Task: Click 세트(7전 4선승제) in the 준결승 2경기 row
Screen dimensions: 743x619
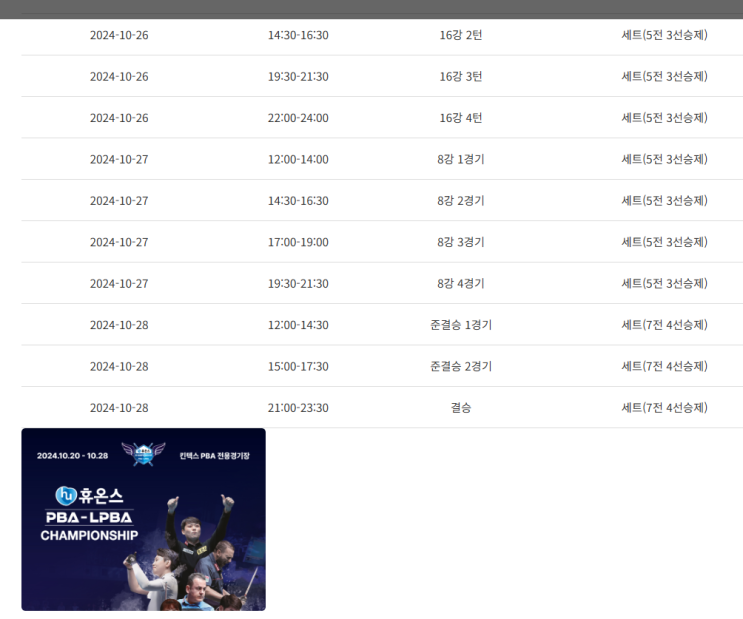Action: [664, 367]
